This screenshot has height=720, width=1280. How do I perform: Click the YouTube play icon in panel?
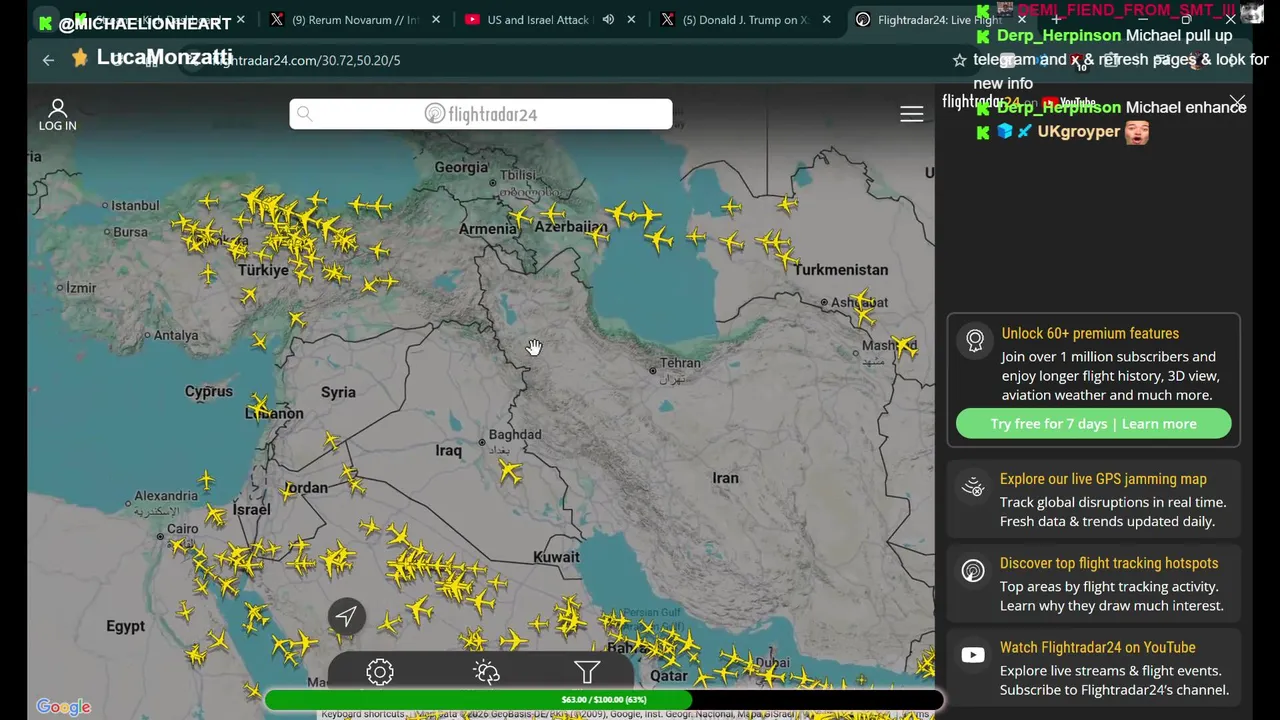click(973, 655)
